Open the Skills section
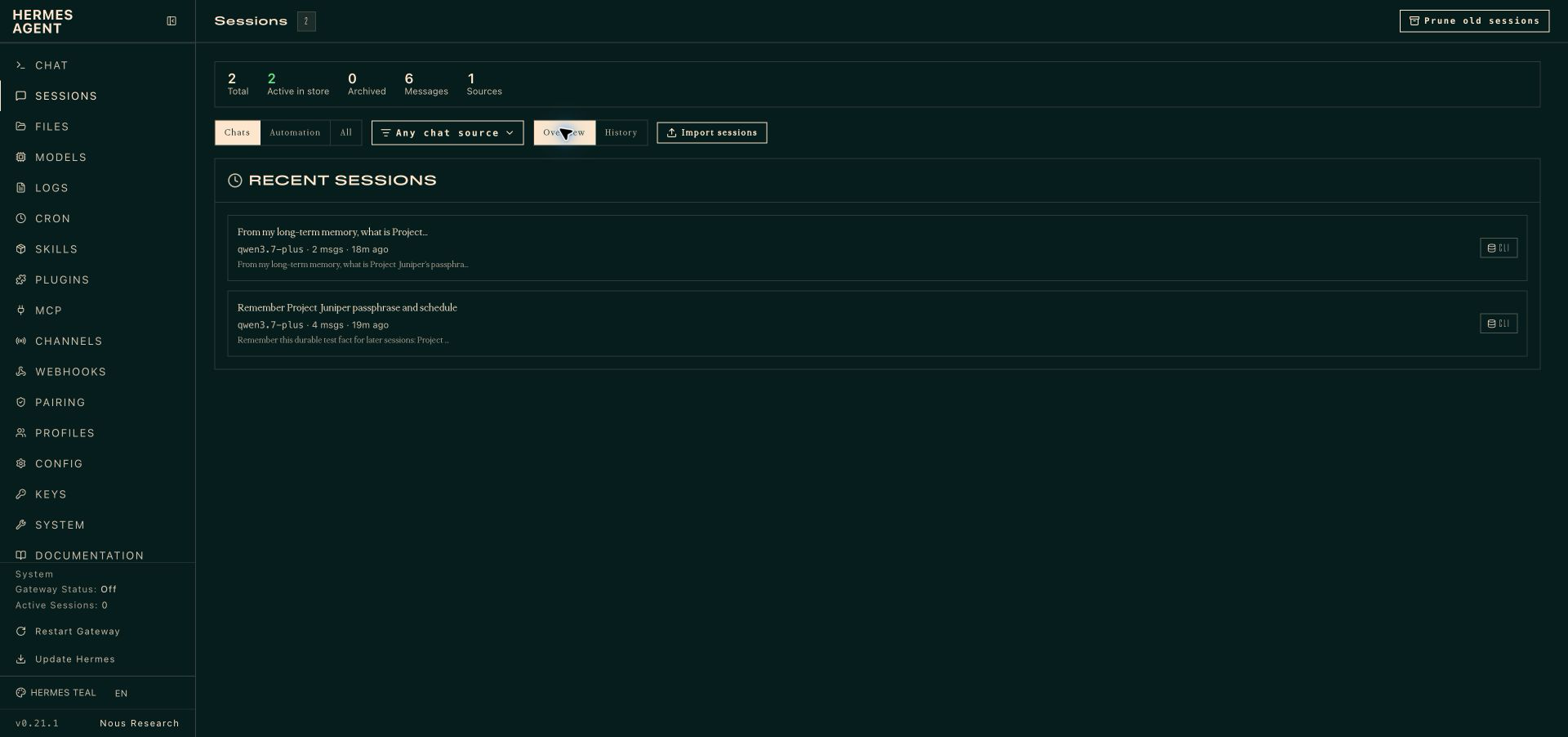The image size is (1568, 737). 98,249
